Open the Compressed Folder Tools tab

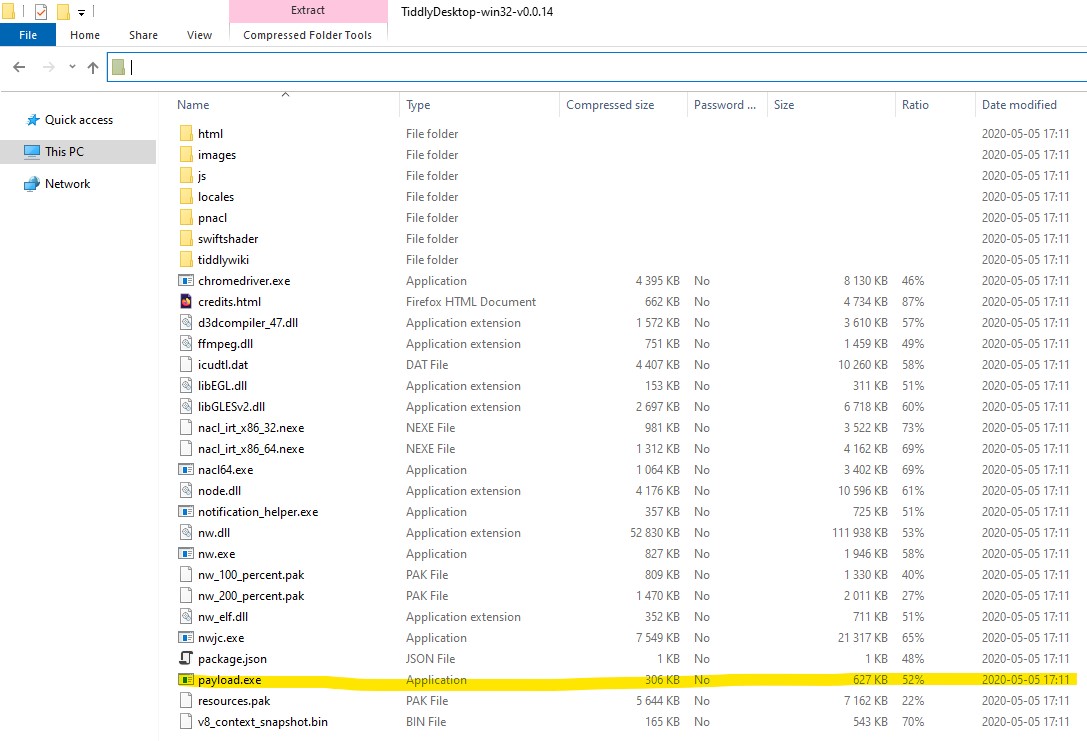pos(307,35)
